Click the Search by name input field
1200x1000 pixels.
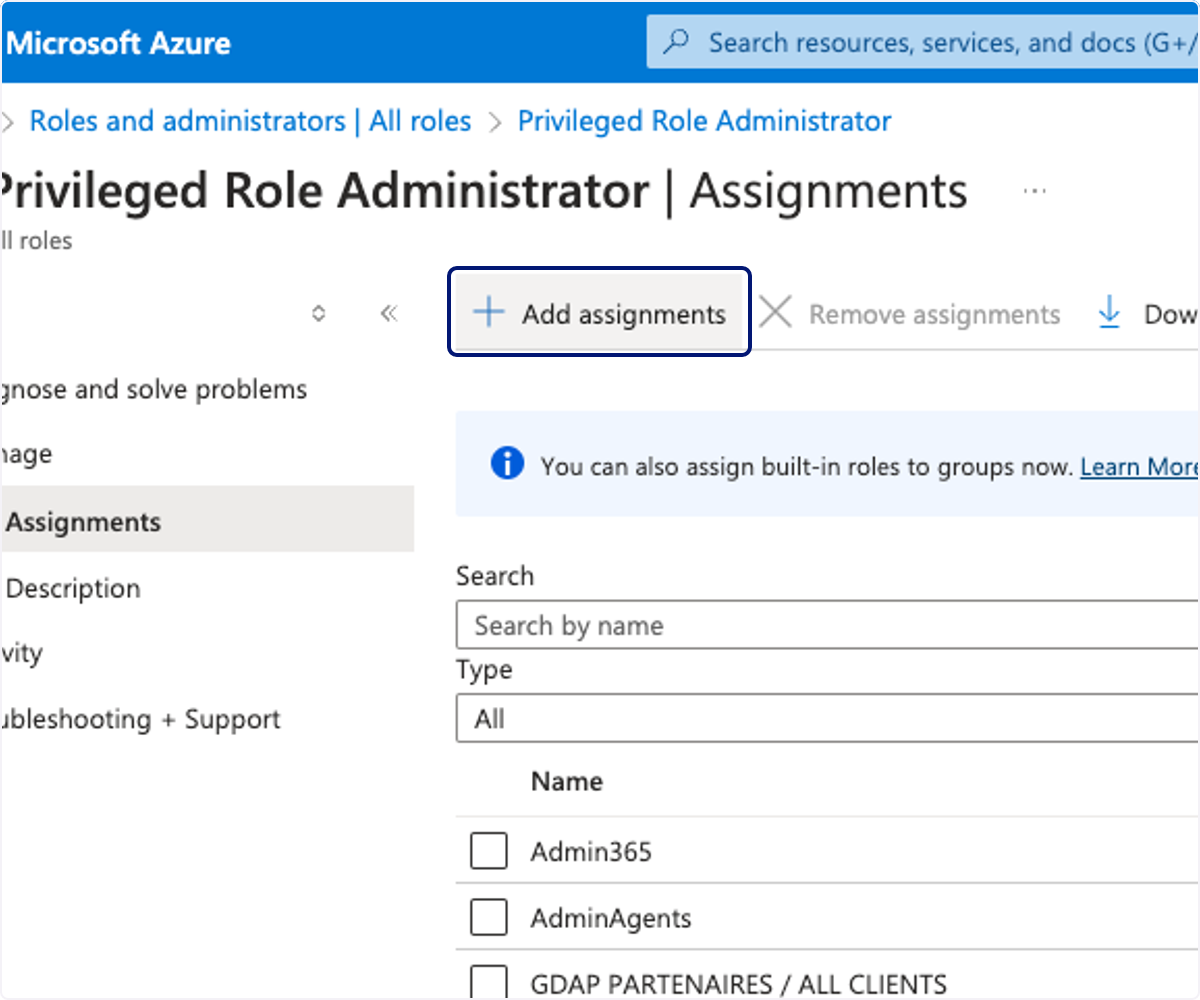[827, 626]
